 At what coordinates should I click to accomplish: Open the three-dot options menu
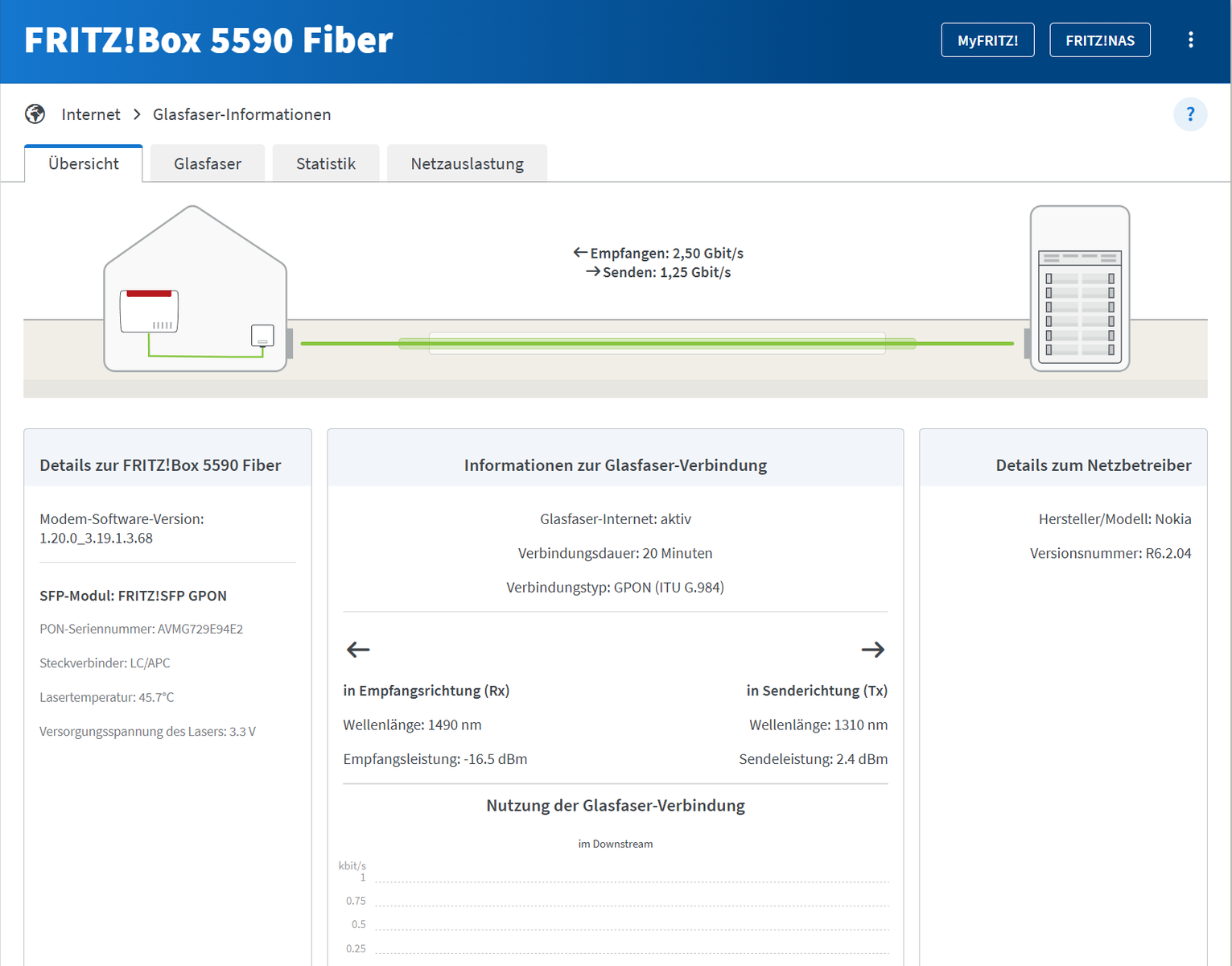(x=1190, y=40)
